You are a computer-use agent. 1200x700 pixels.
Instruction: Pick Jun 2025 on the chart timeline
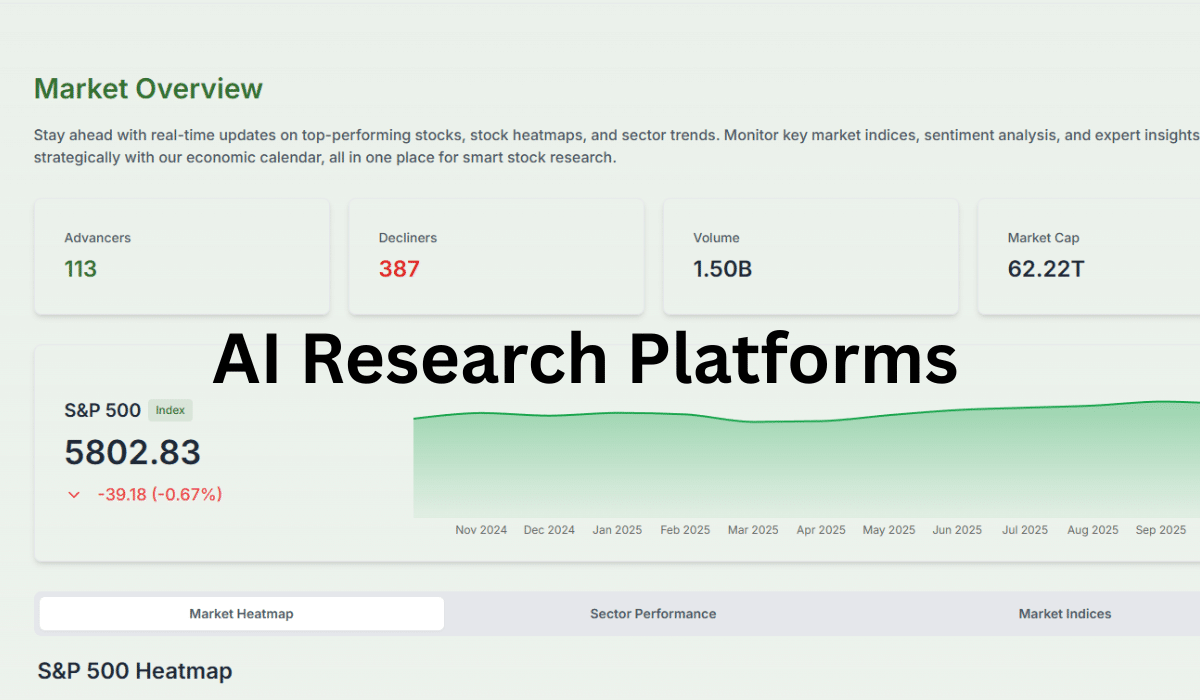coord(957,530)
